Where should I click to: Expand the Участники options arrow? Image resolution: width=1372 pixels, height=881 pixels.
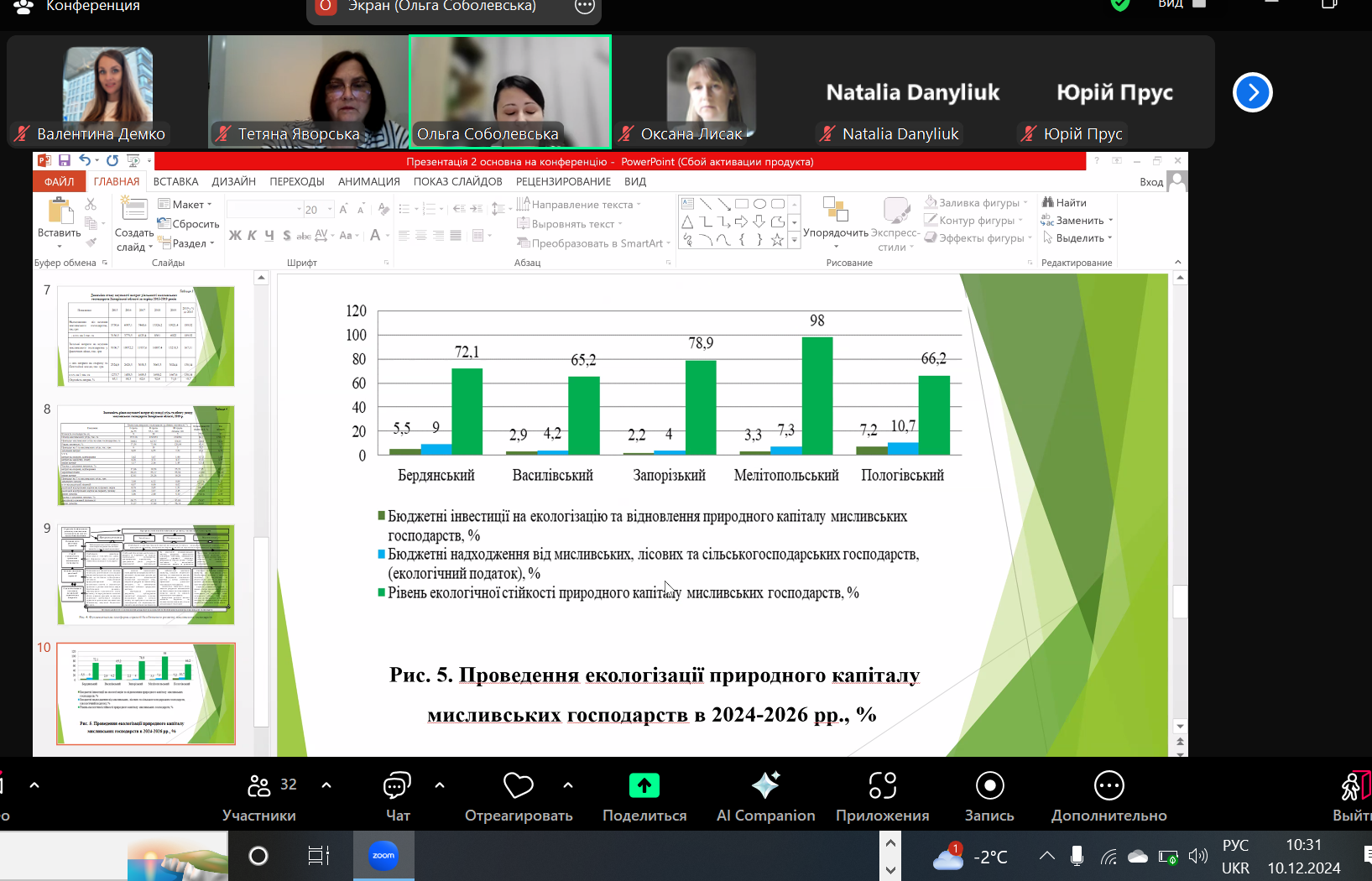pos(326,785)
